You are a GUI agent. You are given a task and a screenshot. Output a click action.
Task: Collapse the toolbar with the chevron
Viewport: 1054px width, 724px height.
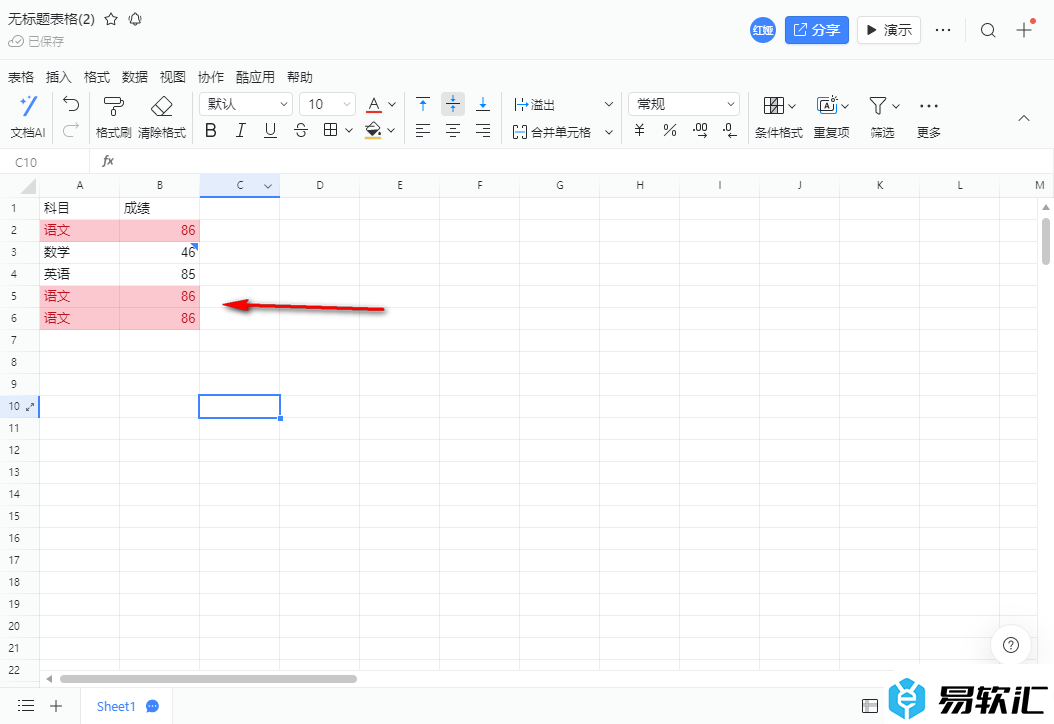[x=1024, y=118]
